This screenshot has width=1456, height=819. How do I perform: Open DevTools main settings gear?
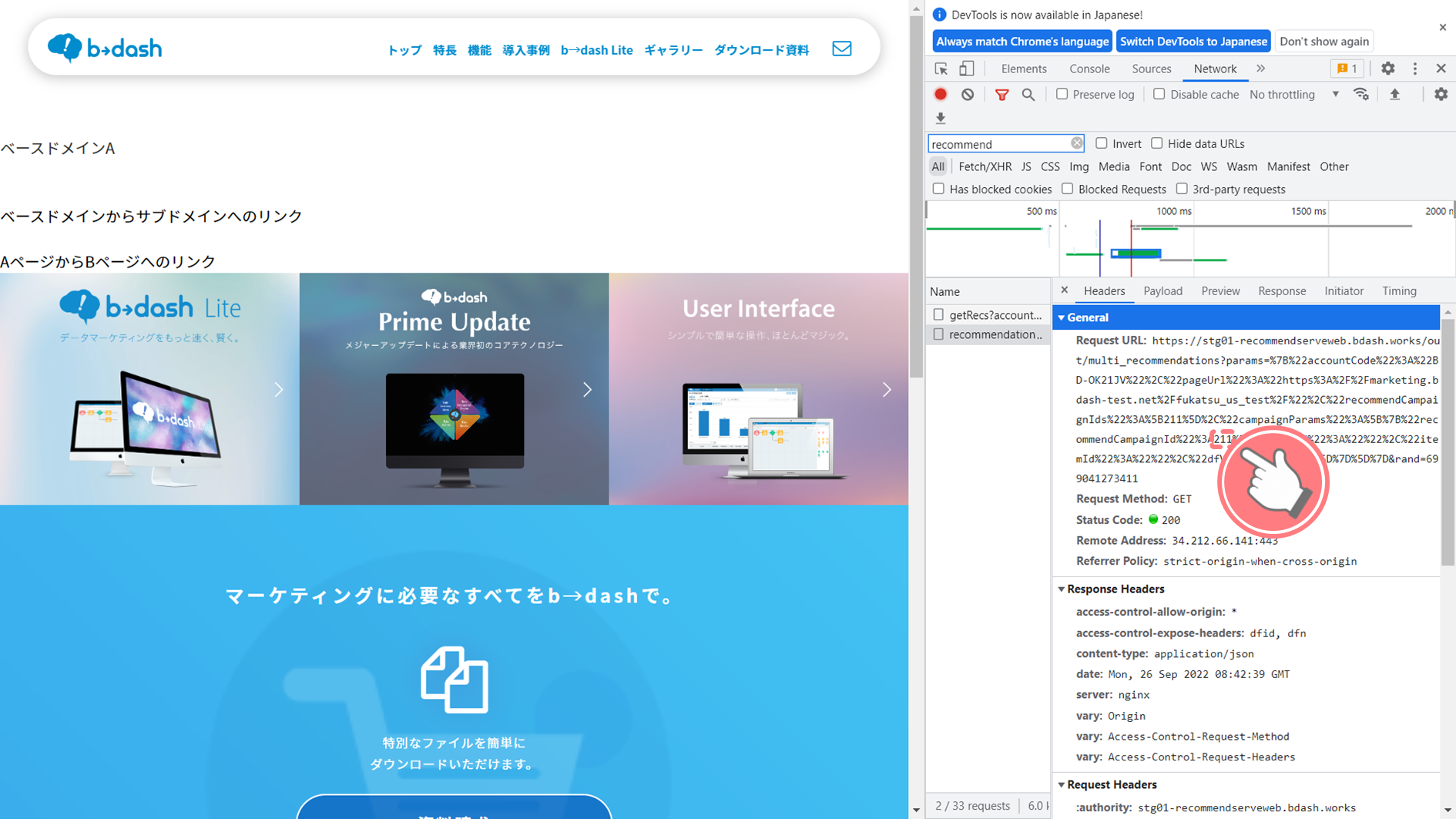[x=1387, y=69]
